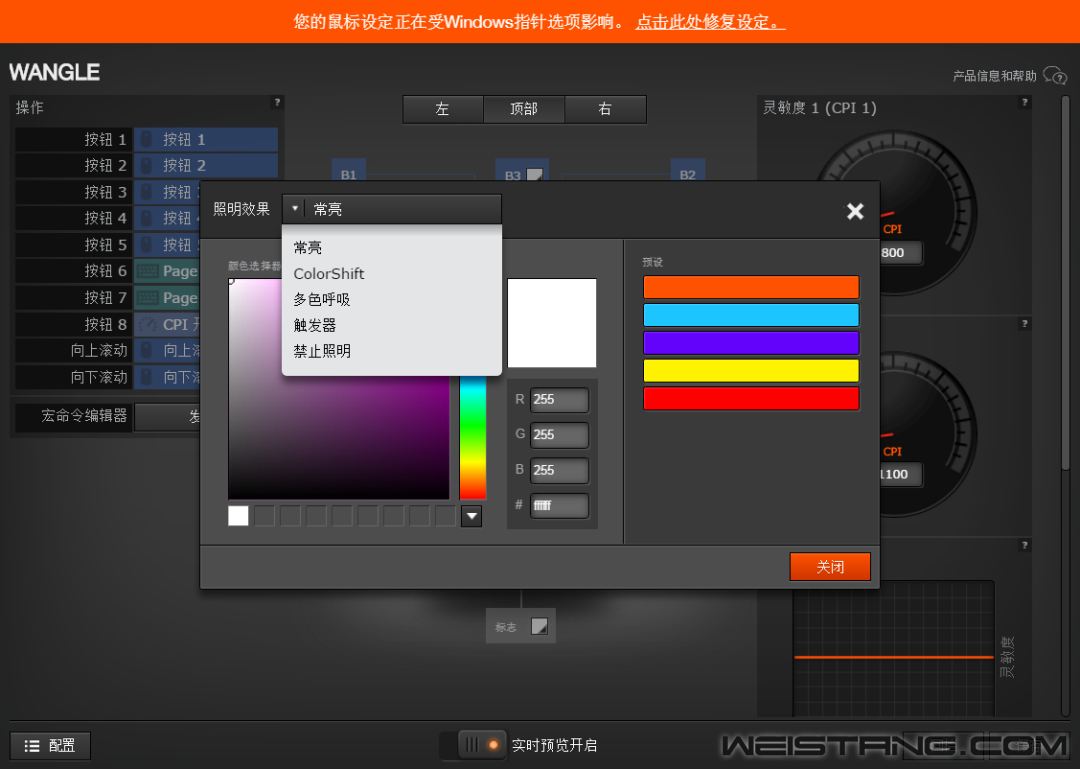Click the large white color preview box
Image resolution: width=1080 pixels, height=769 pixels.
[552, 323]
